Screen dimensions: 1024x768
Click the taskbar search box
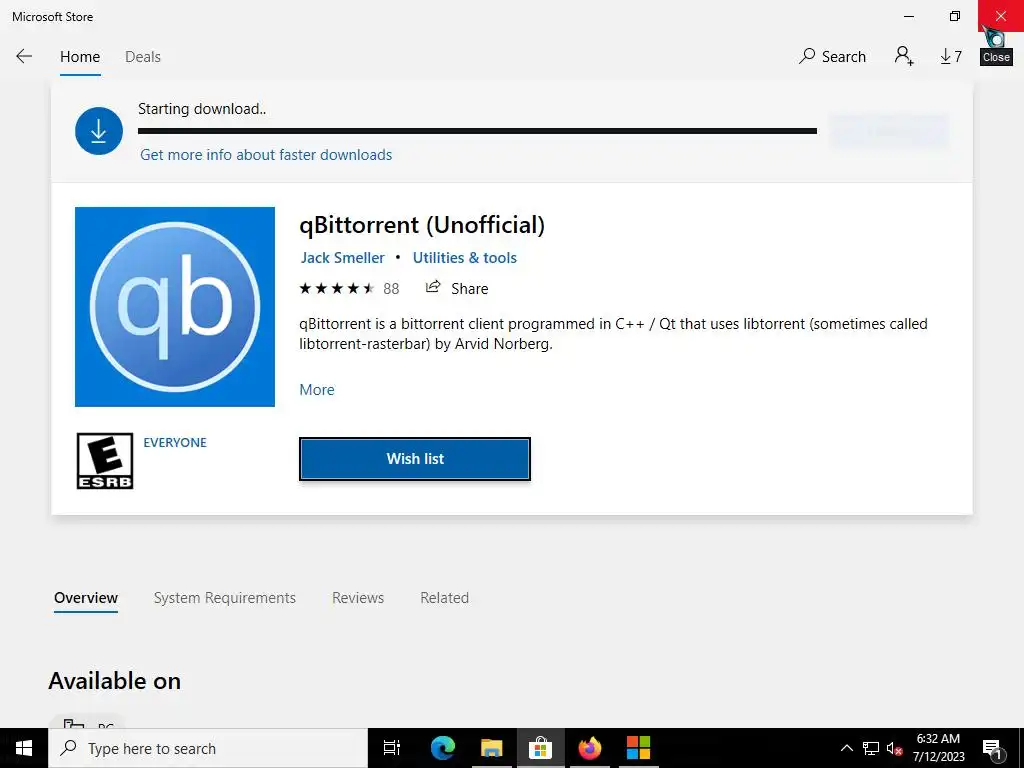coord(208,748)
